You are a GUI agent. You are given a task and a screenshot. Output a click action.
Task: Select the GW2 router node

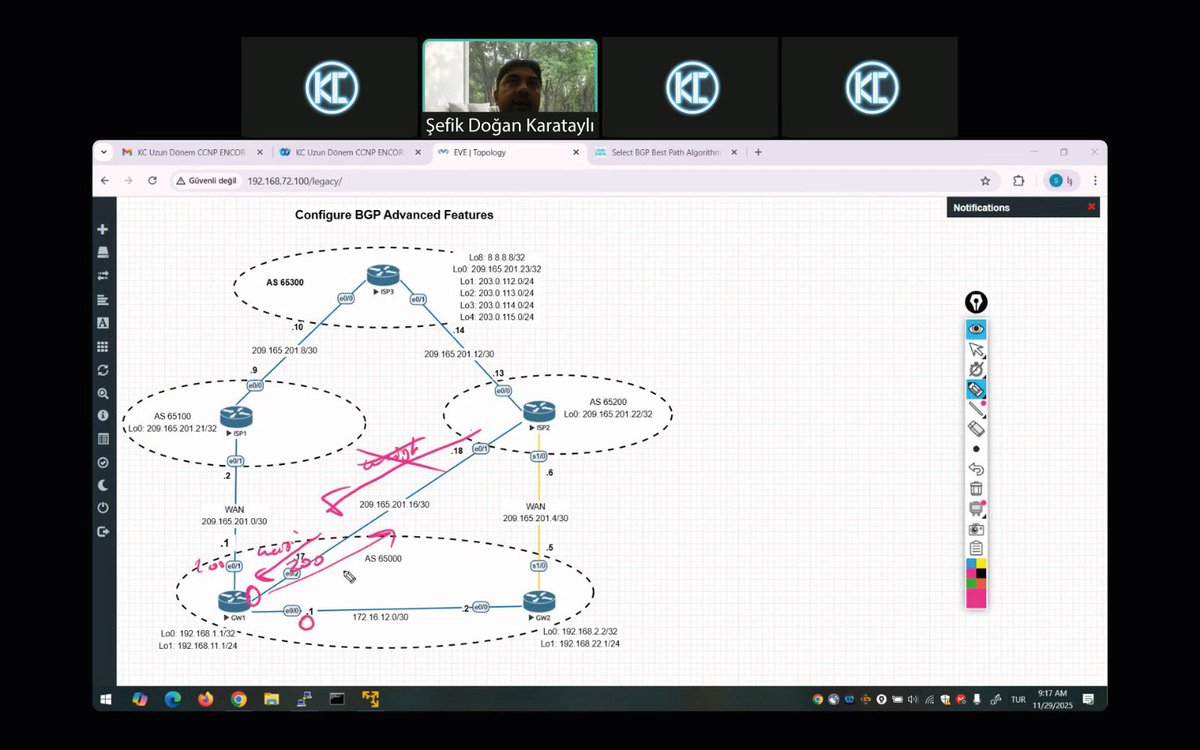tap(538, 600)
